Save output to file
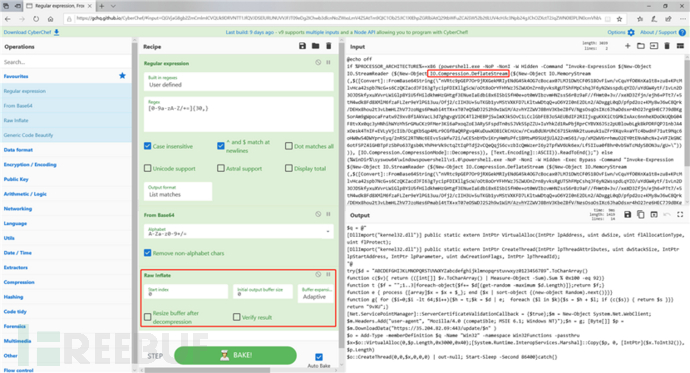The width and height of the screenshot is (690, 373). point(628,215)
